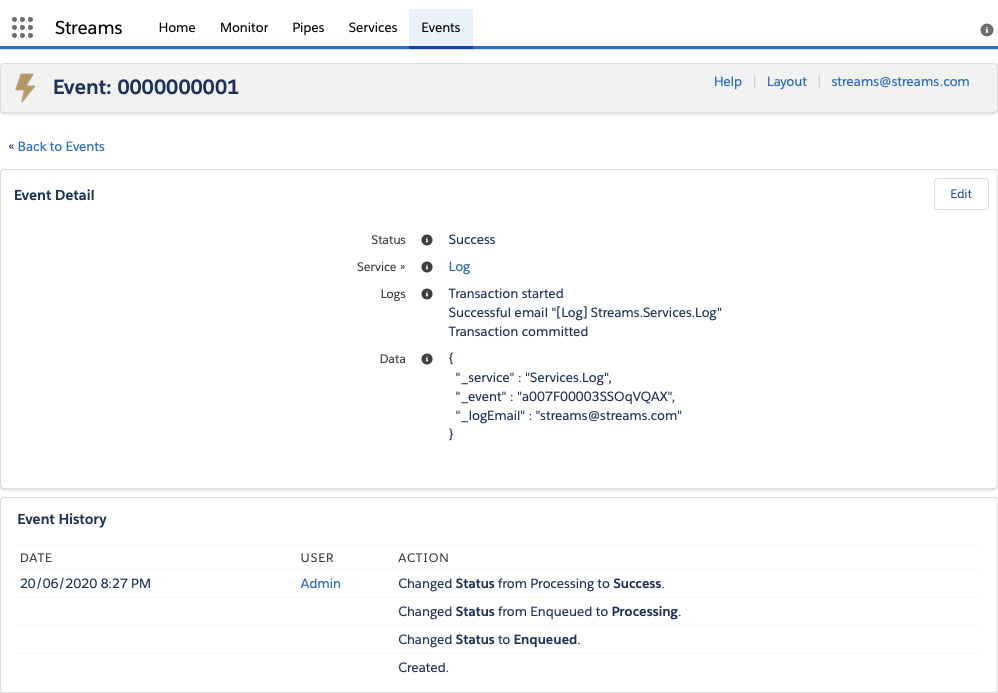
Task: Click the info icon in top-right corner
Action: (x=986, y=30)
